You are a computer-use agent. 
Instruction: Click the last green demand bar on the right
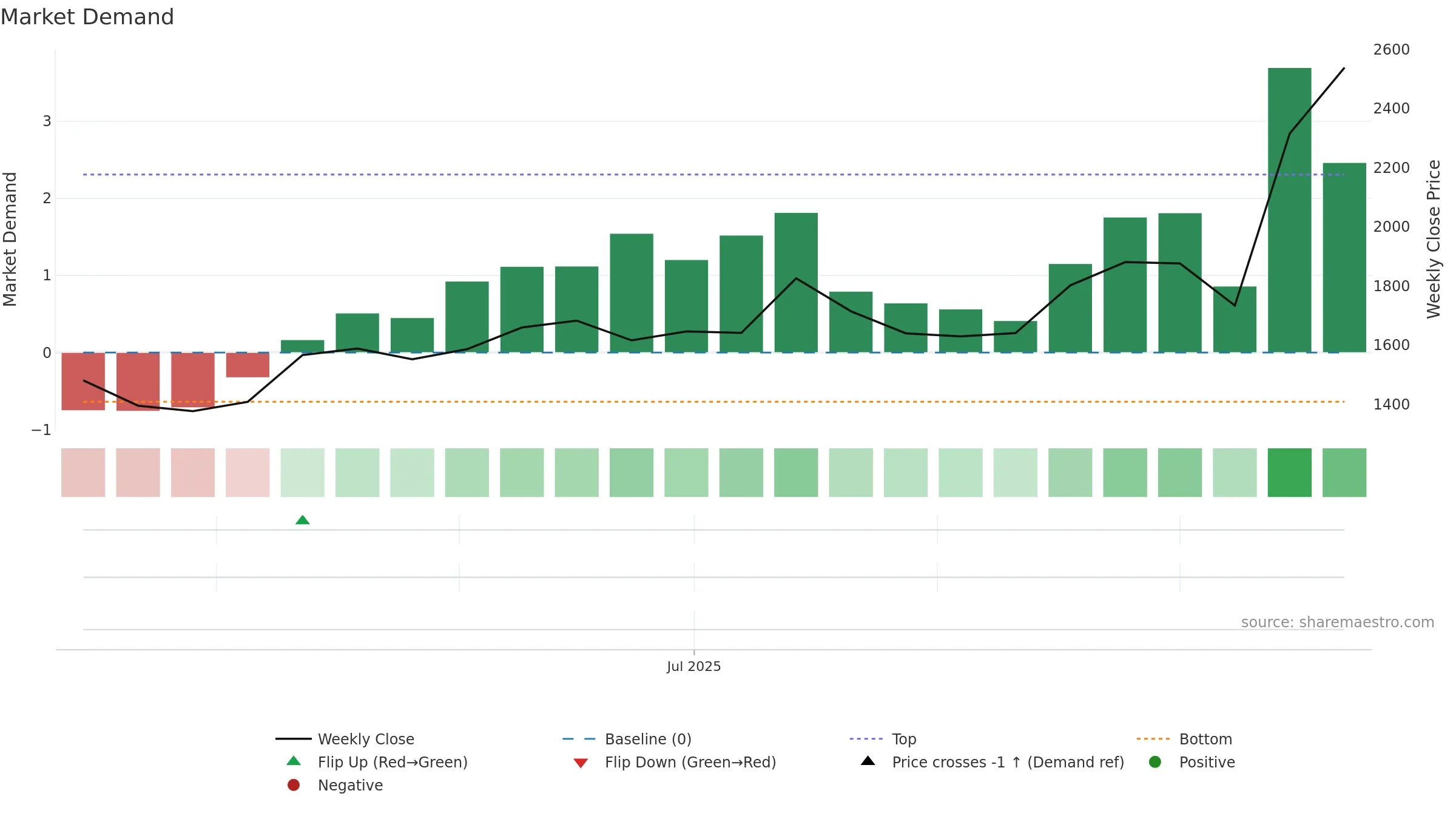click(1344, 257)
